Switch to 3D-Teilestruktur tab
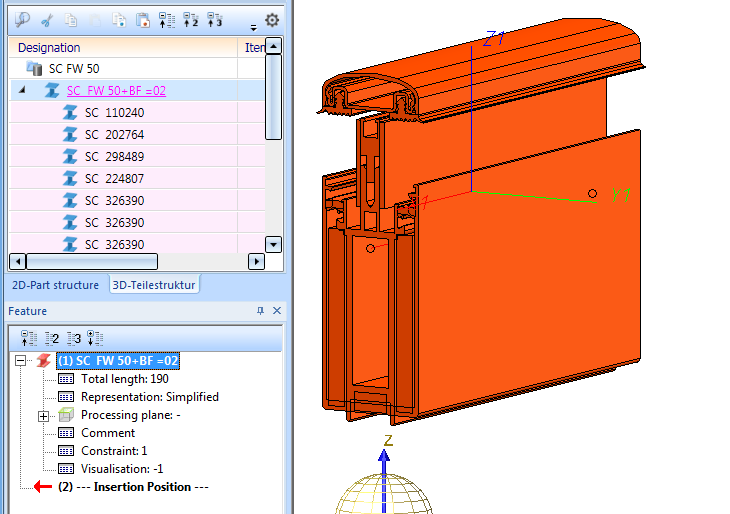 pyautogui.click(x=154, y=285)
